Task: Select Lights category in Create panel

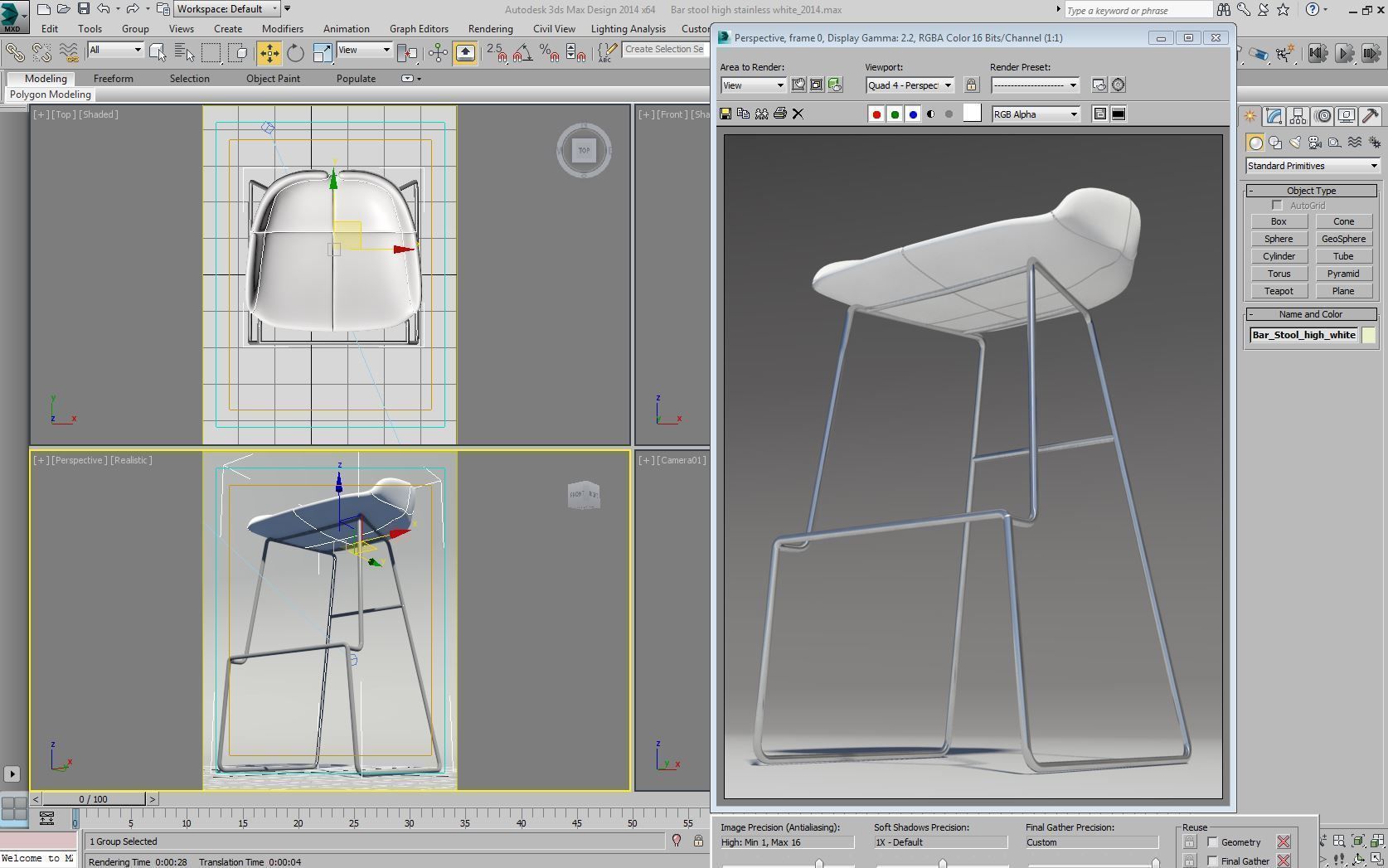Action: point(1295,143)
